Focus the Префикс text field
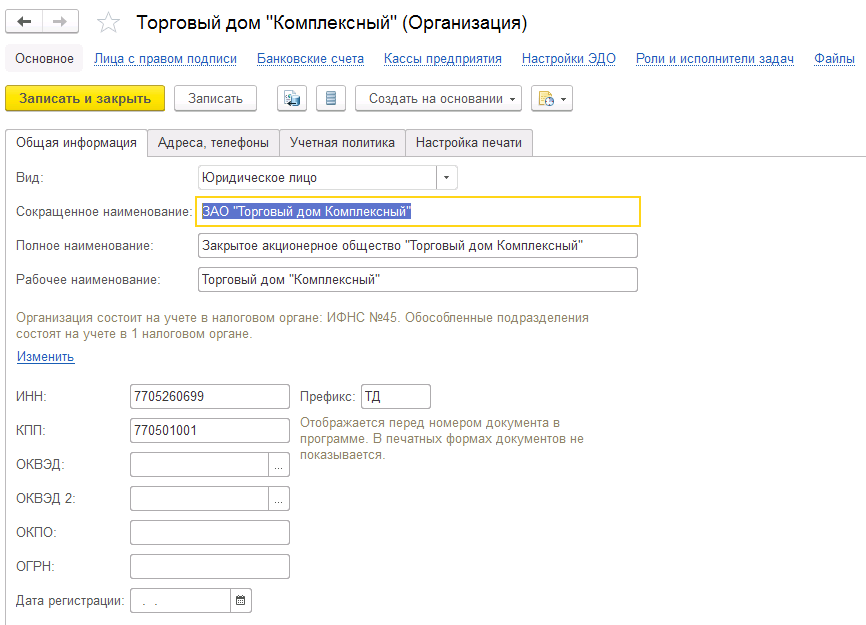This screenshot has width=866, height=625. 395,397
